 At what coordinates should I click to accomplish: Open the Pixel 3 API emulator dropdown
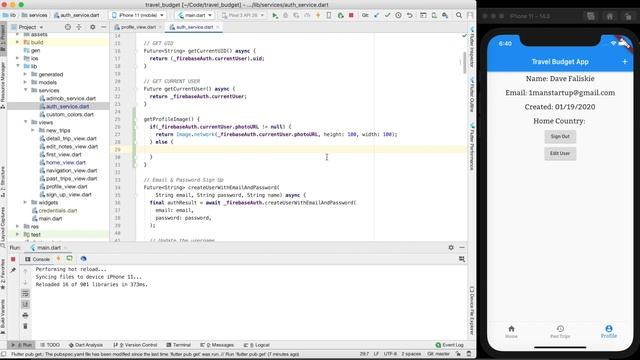click(242, 15)
